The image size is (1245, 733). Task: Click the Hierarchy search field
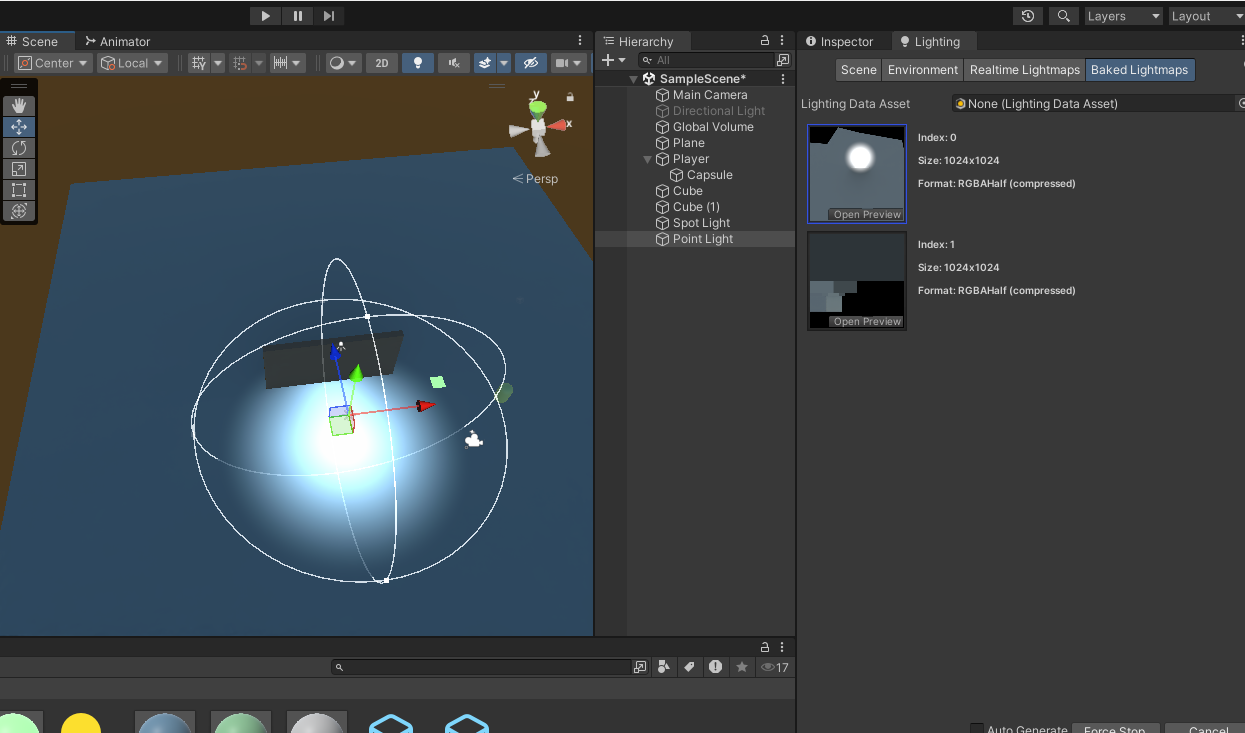click(x=705, y=60)
